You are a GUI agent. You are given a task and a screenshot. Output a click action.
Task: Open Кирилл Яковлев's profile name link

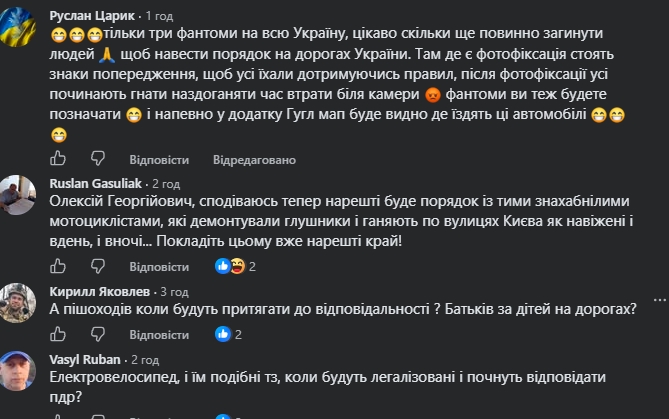[x=100, y=291]
